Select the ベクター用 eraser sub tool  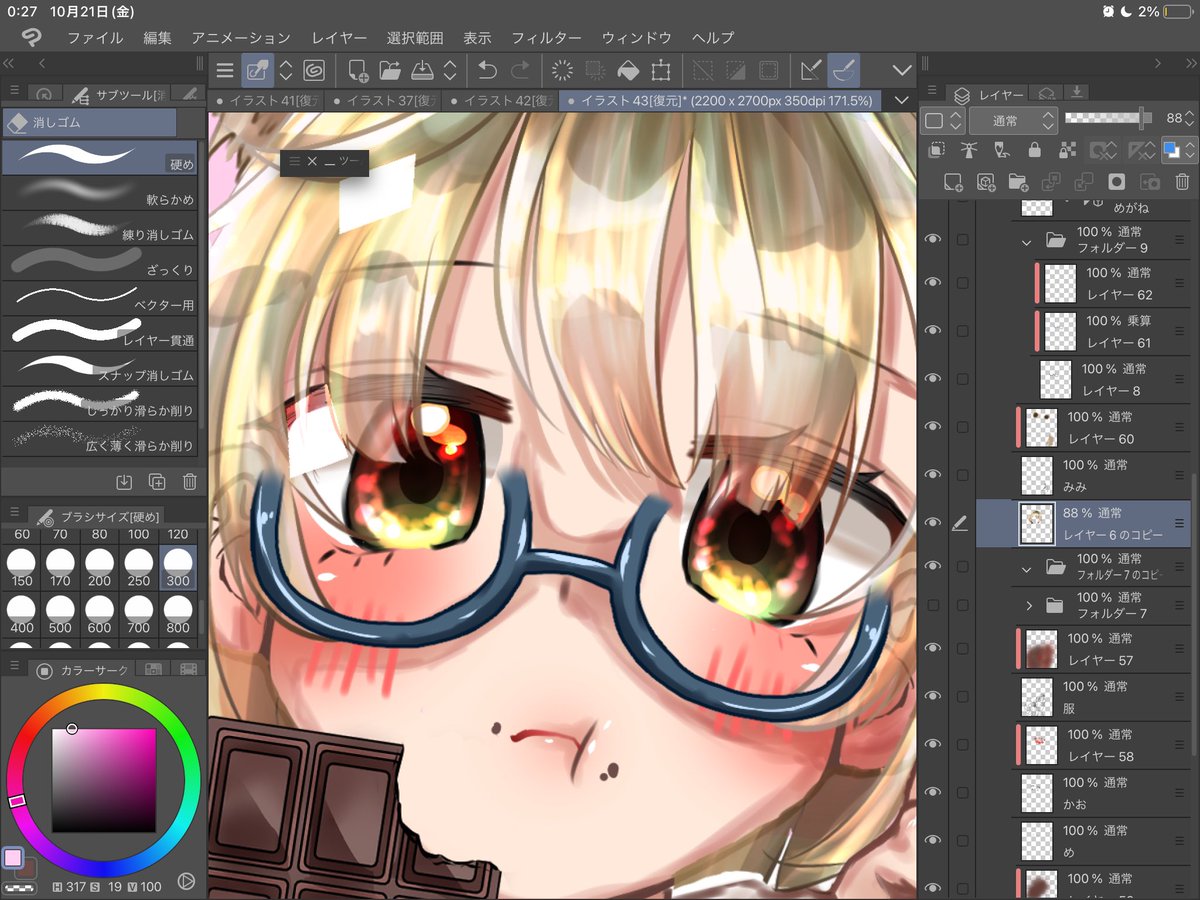coord(100,299)
